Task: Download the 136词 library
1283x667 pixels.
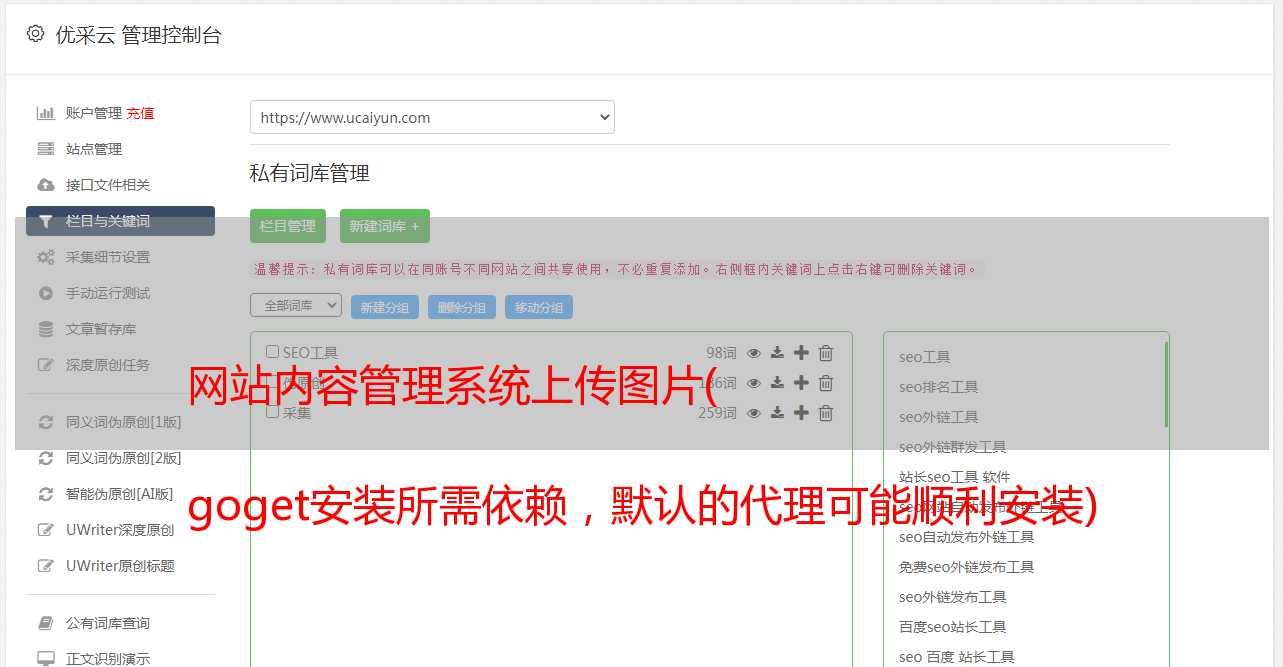Action: point(777,383)
